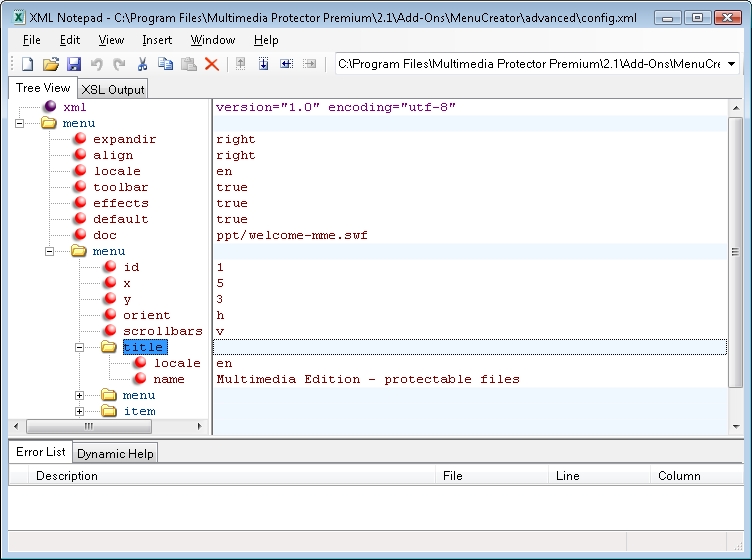Delete the node with the red X icon
The image size is (752, 560).
pyautogui.click(x=212, y=64)
